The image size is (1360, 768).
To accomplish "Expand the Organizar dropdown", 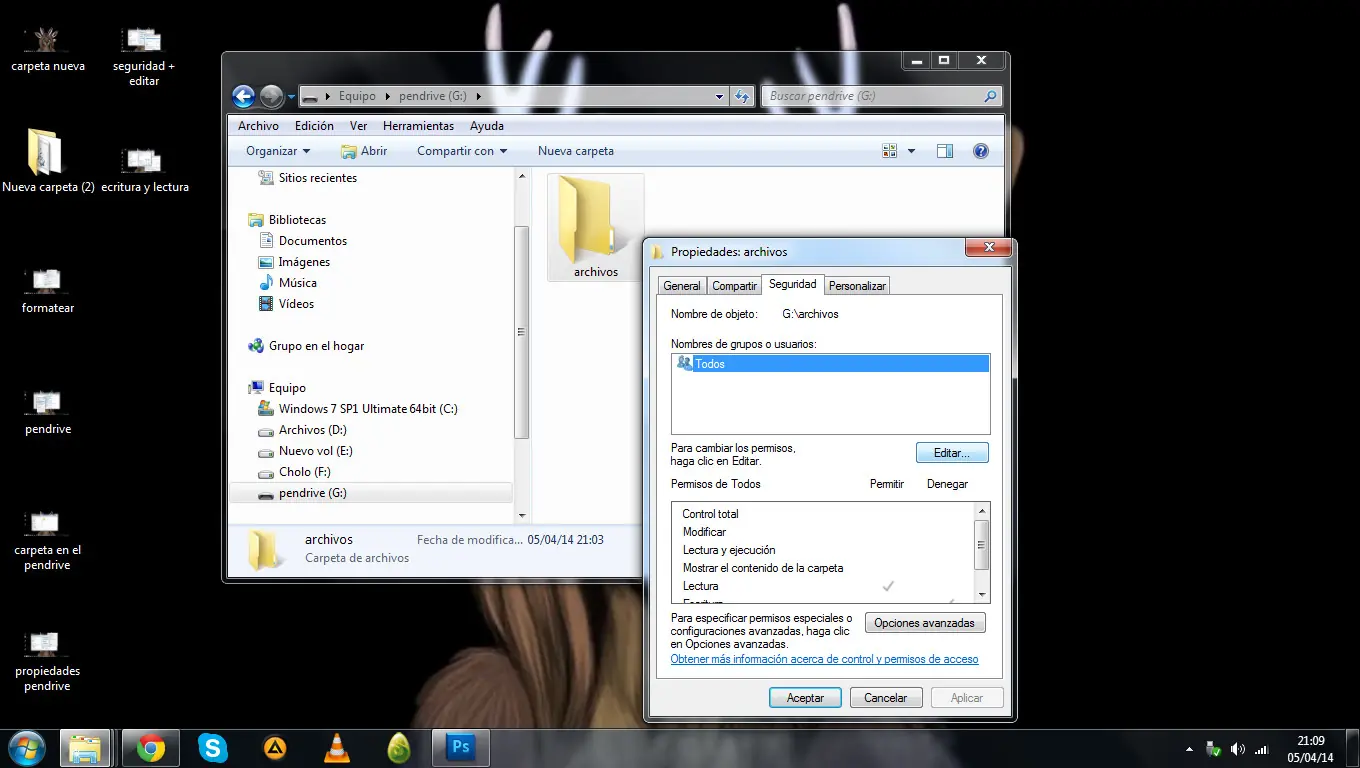I will (x=278, y=151).
